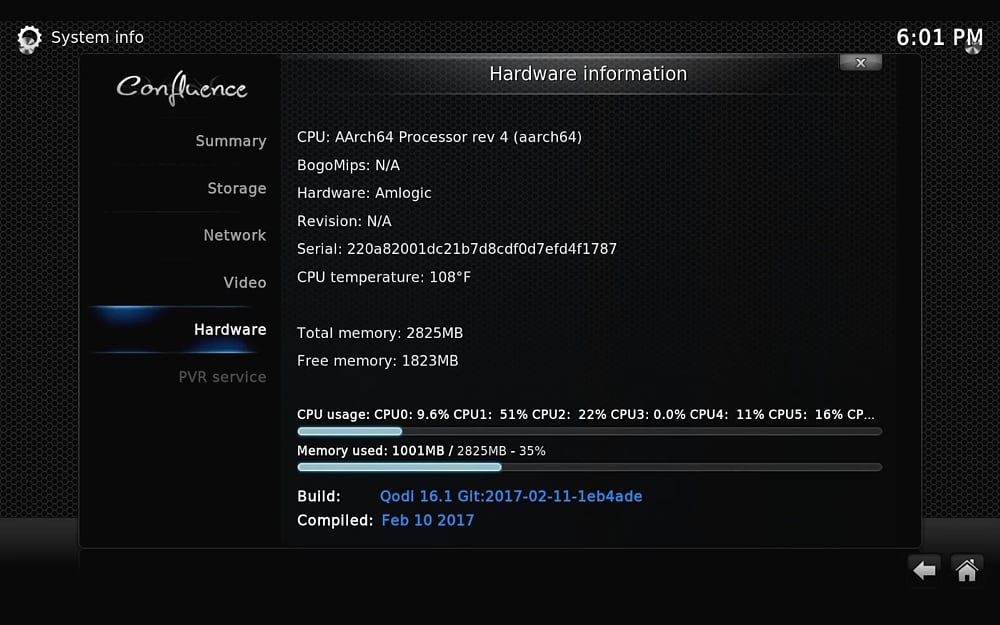Click the Memory used progress bar
Screen dimensions: 1000x625
(588, 467)
